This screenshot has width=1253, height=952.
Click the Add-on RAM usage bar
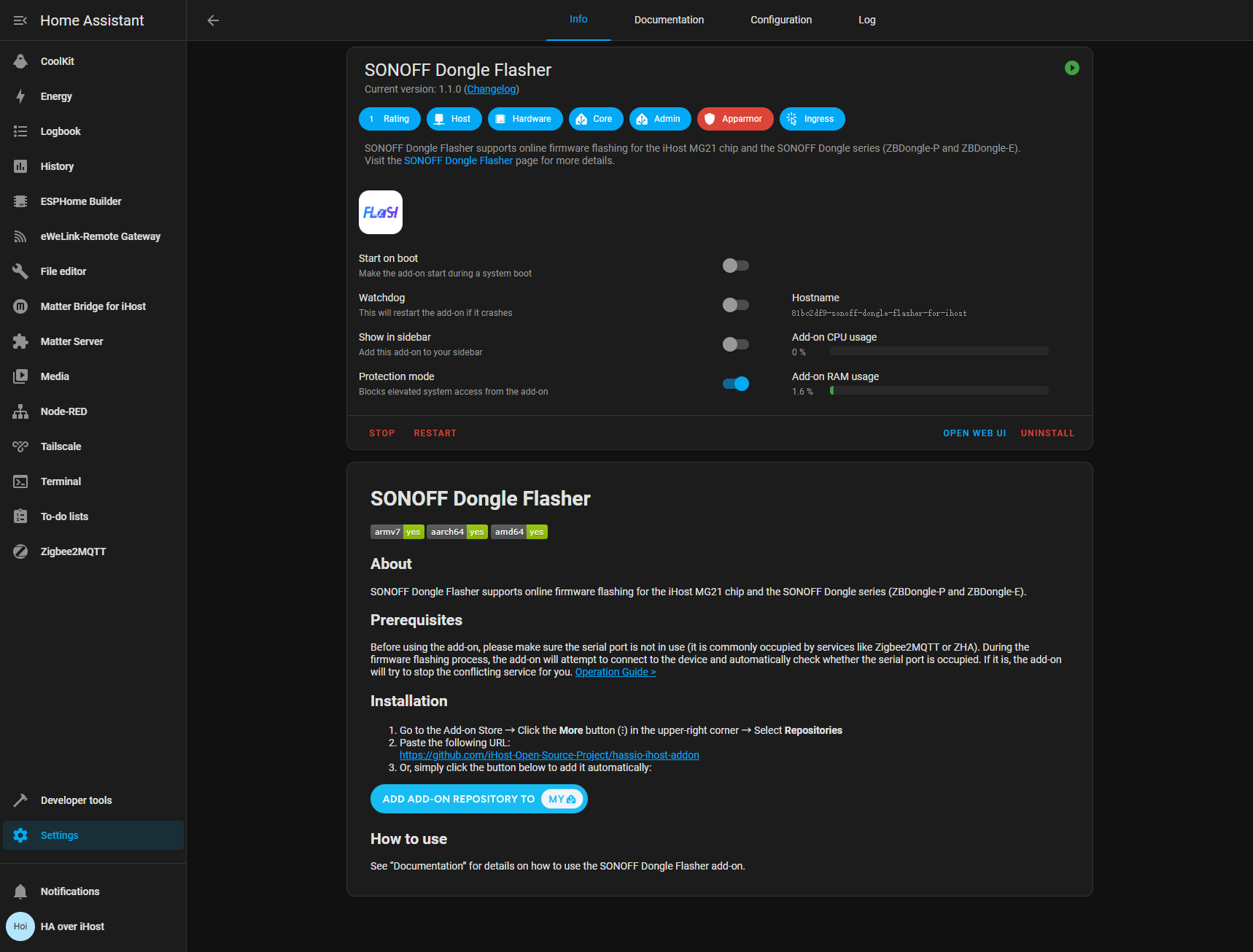tap(939, 390)
